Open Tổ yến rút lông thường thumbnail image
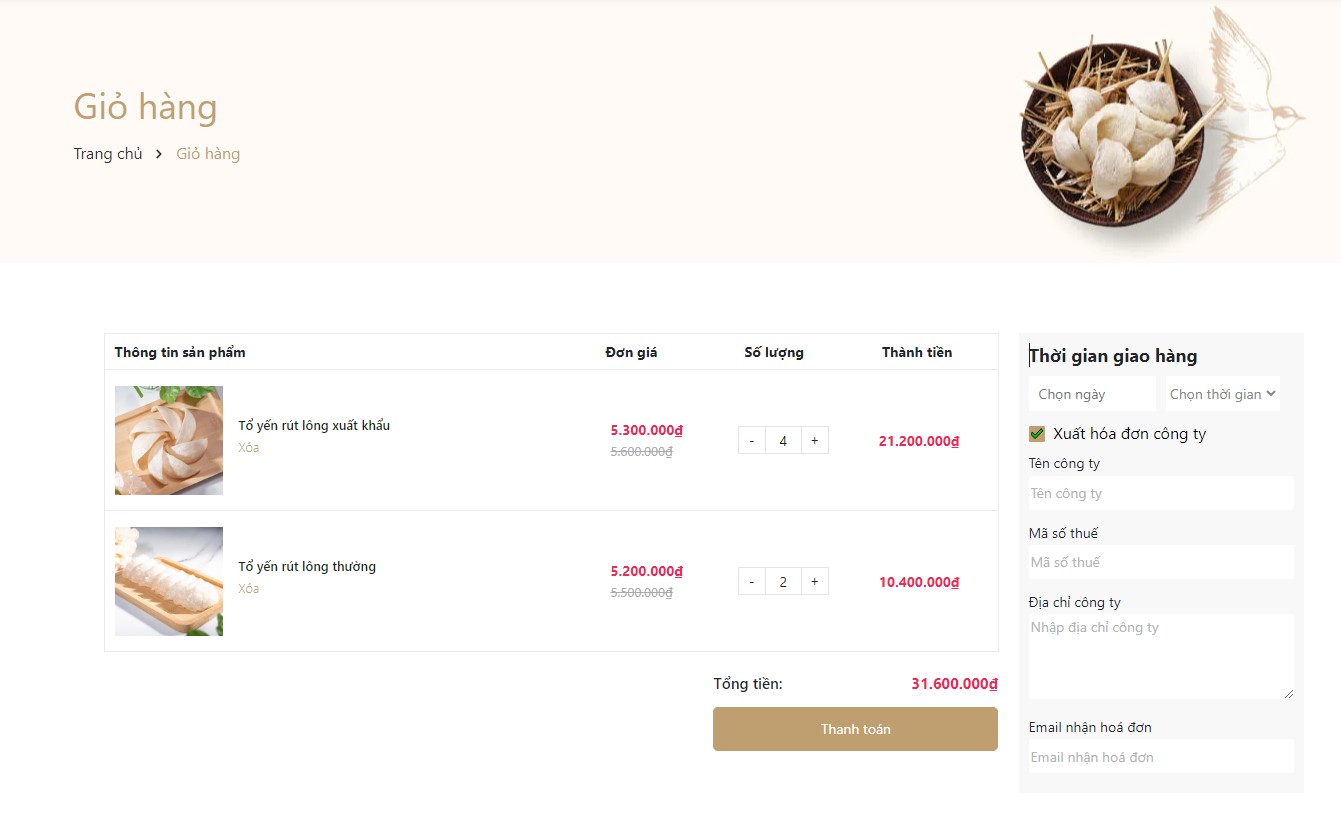The width and height of the screenshot is (1341, 839). pyautogui.click(x=169, y=581)
